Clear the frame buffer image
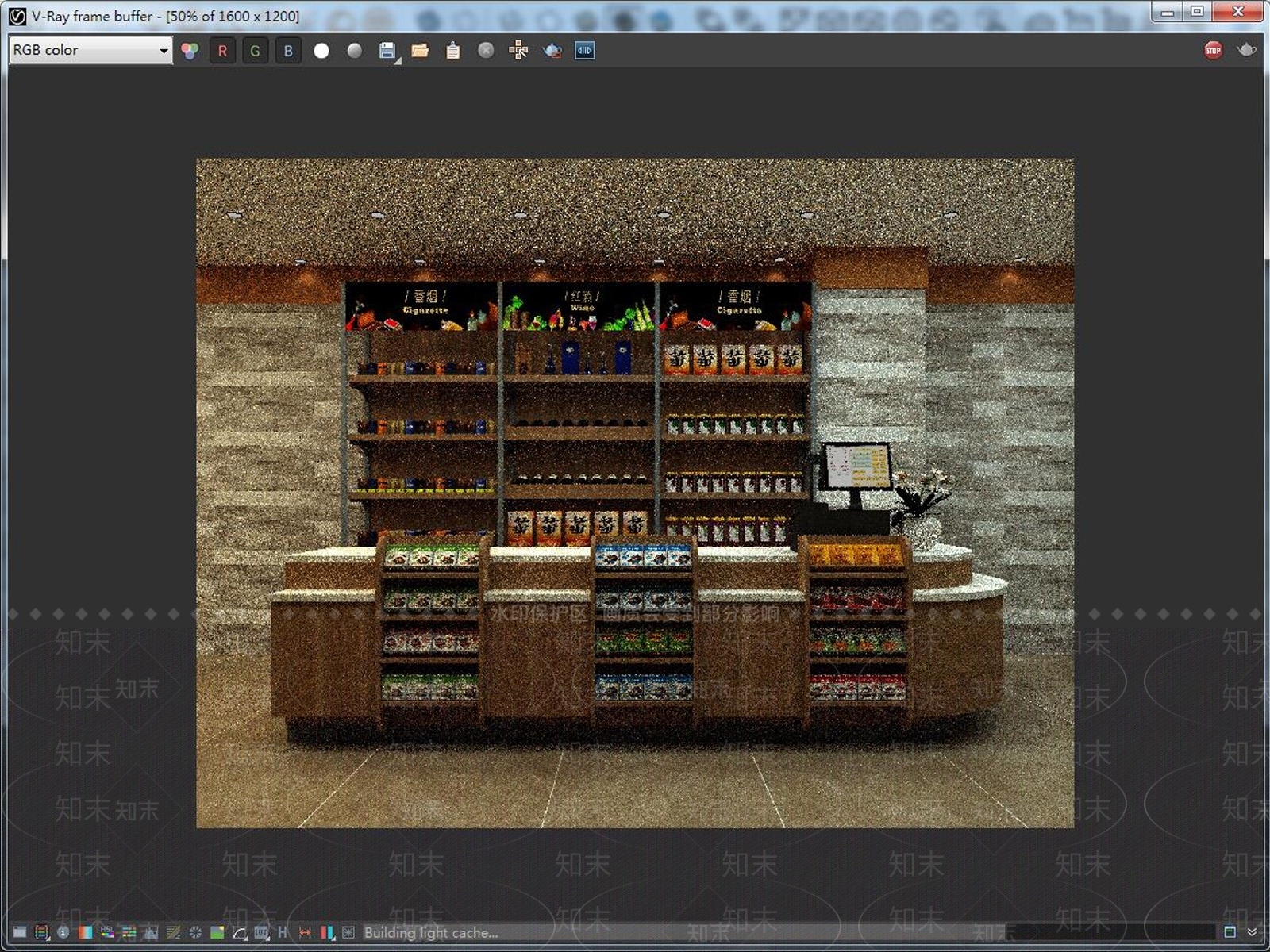1270x952 pixels. pos(486,51)
